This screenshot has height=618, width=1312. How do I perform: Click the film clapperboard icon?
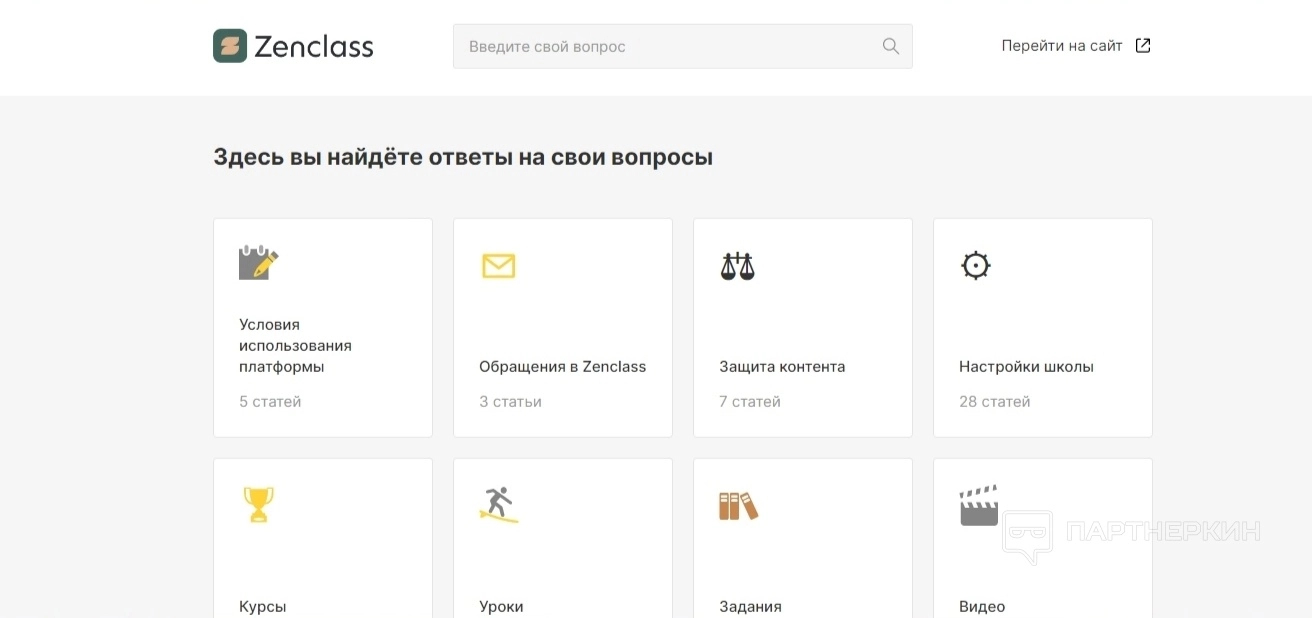click(x=979, y=505)
